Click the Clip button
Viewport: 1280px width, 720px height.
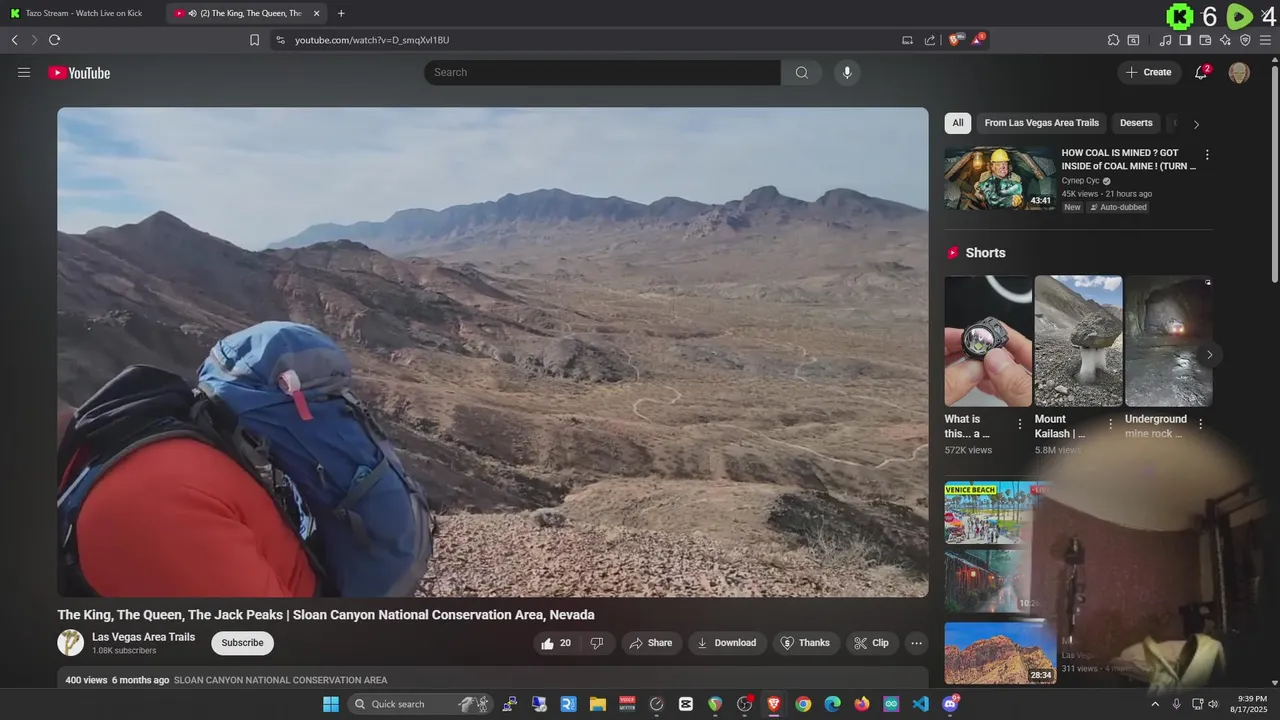tap(872, 643)
